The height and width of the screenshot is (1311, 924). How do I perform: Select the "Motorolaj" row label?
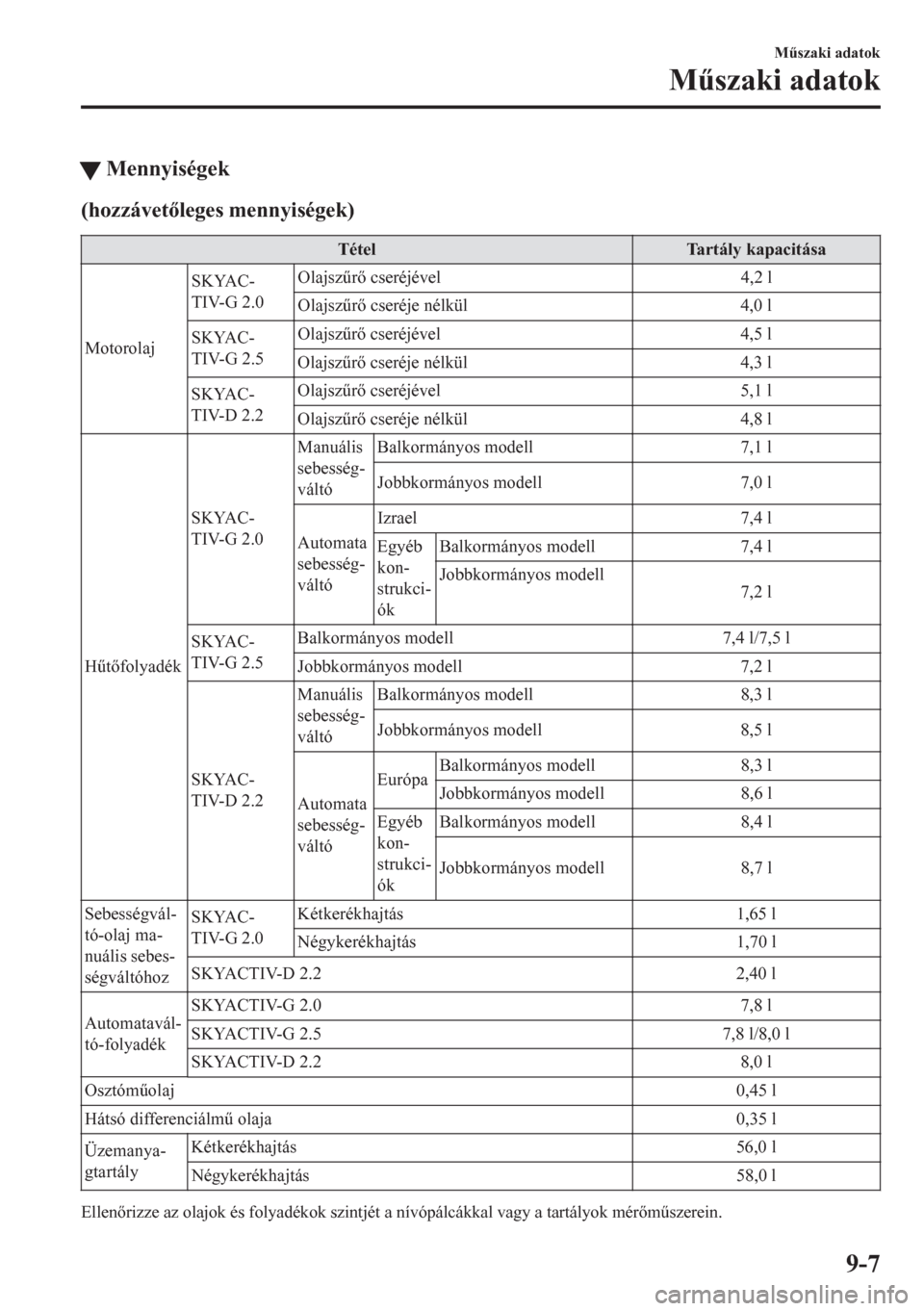pyautogui.click(x=117, y=348)
